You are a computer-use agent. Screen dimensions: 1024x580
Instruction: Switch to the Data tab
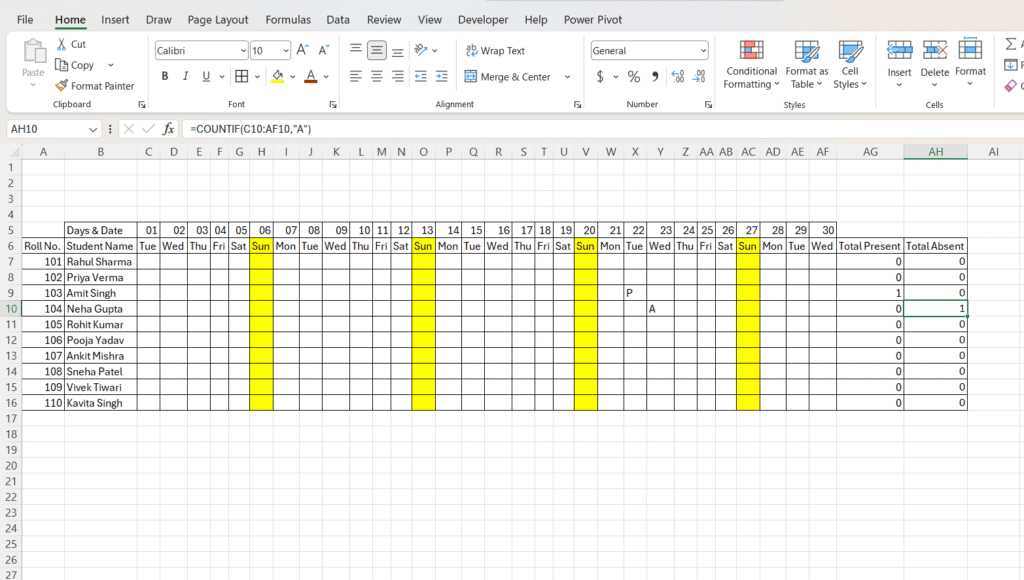tap(338, 20)
